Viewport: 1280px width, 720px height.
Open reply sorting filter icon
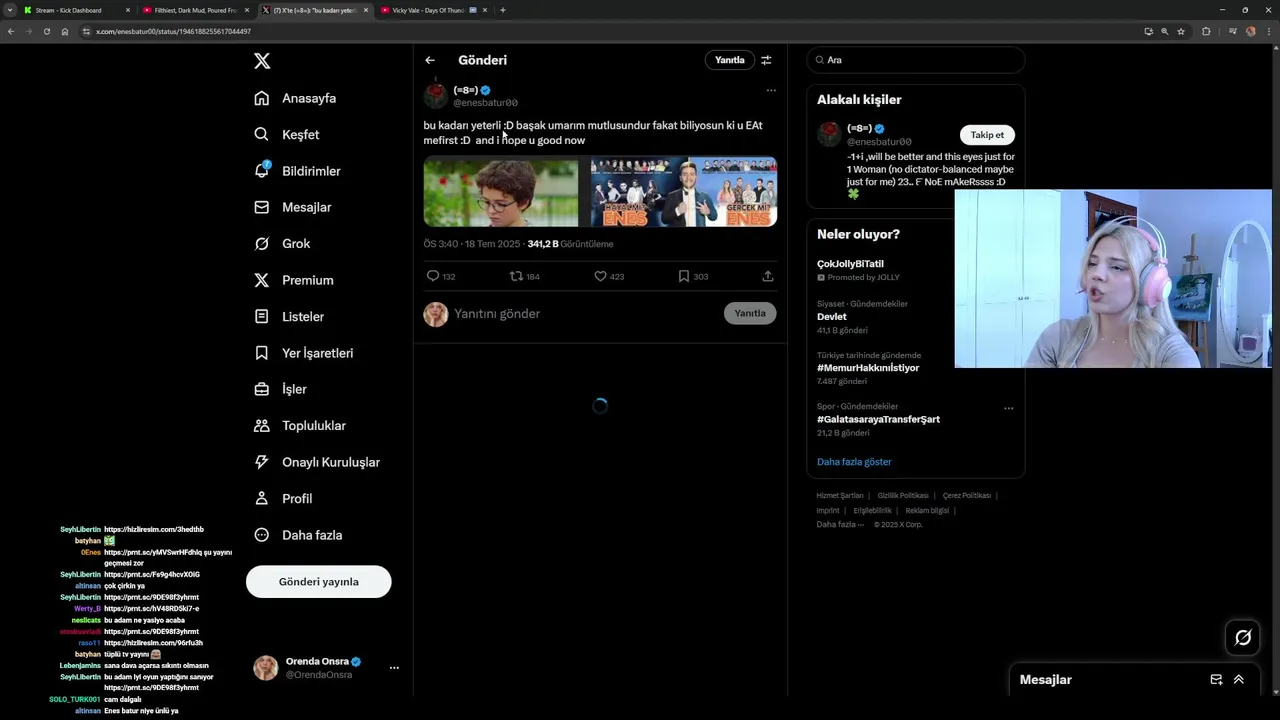pyautogui.click(x=766, y=60)
